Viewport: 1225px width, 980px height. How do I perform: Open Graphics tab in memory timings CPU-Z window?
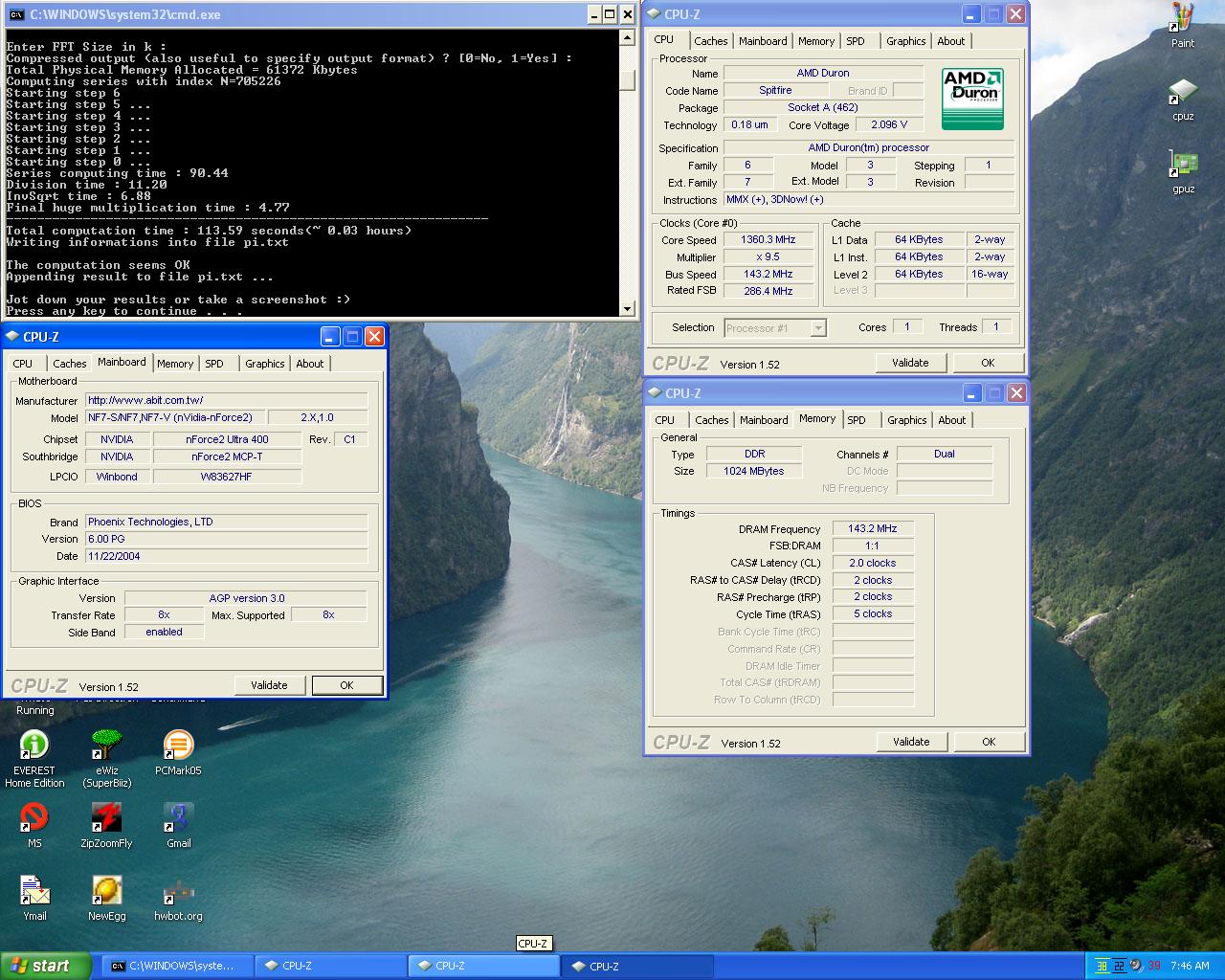coord(906,420)
